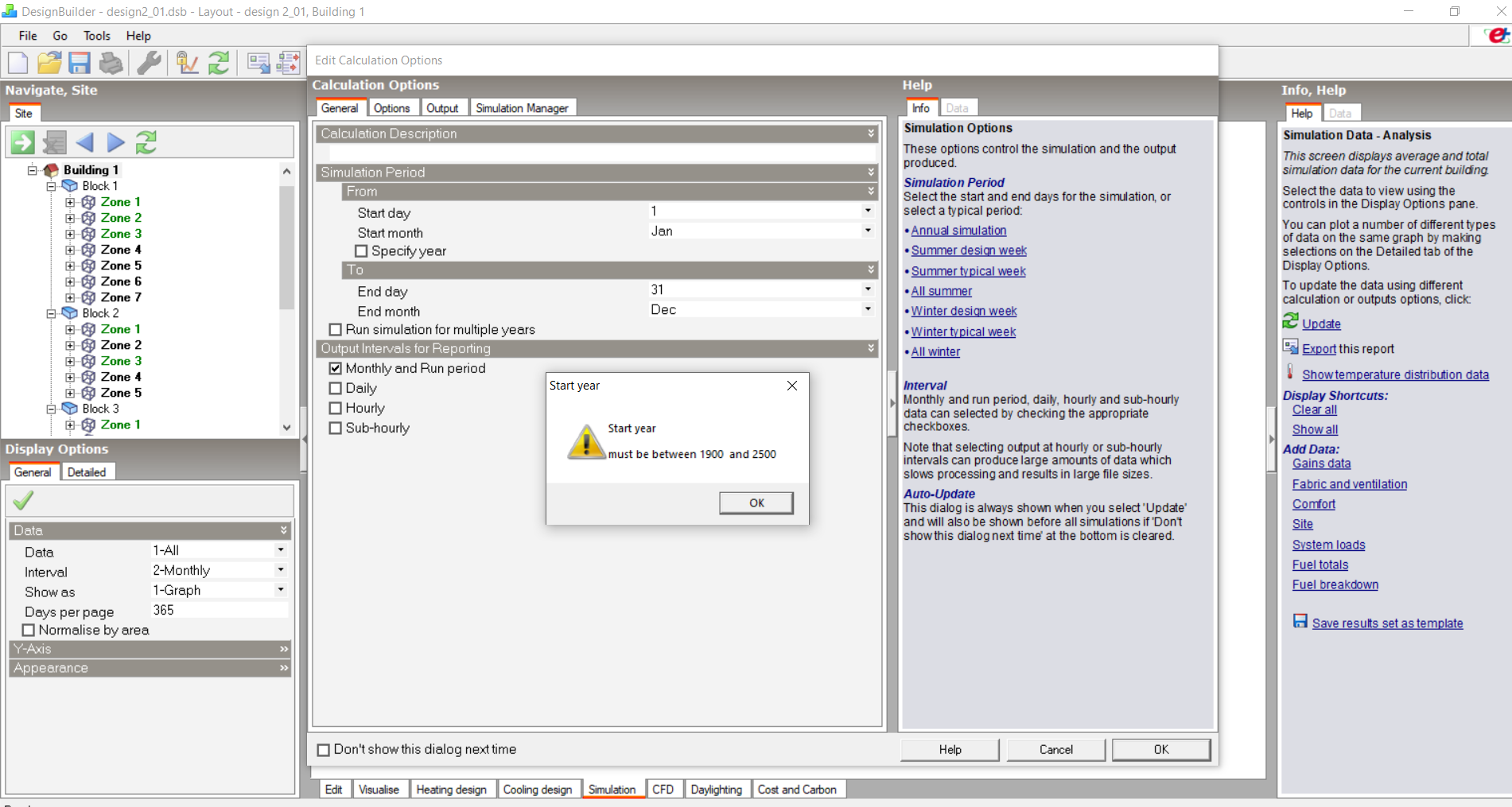
Task: Open the Simulation Manager tab
Action: (x=522, y=108)
